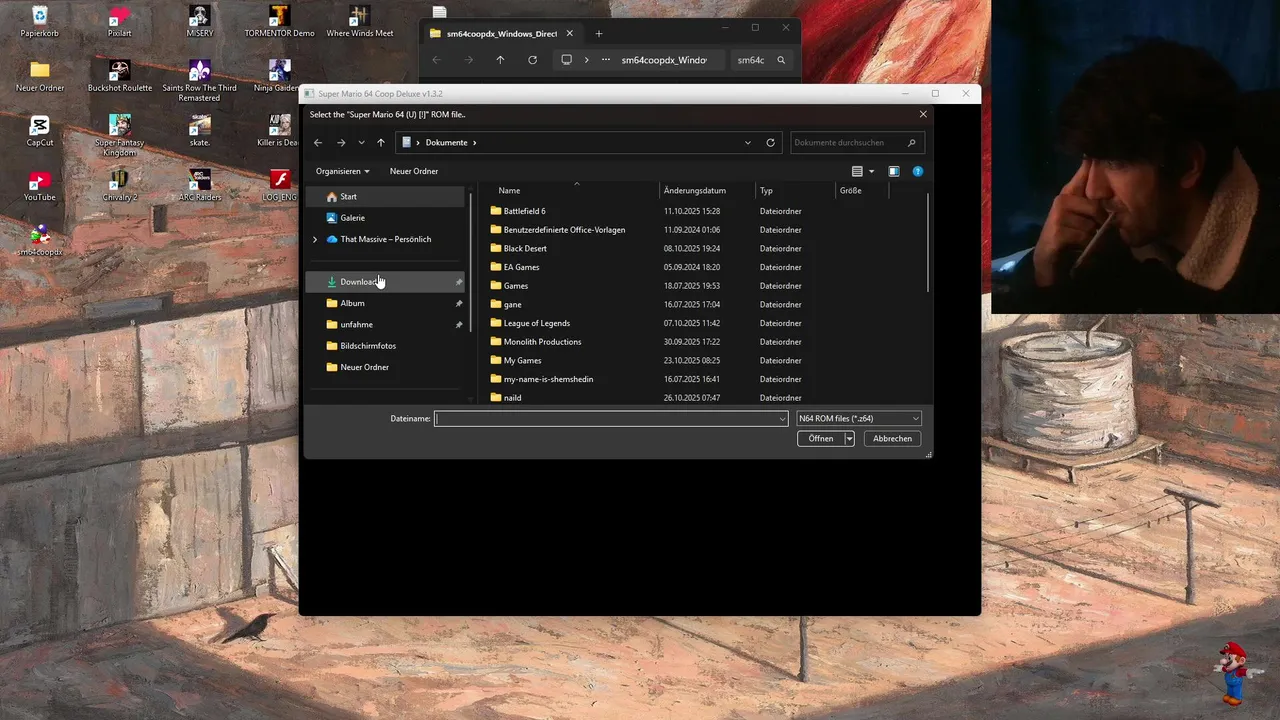Open the sm64coopdx desktop icon
This screenshot has width=1280, height=720.
tap(40, 241)
